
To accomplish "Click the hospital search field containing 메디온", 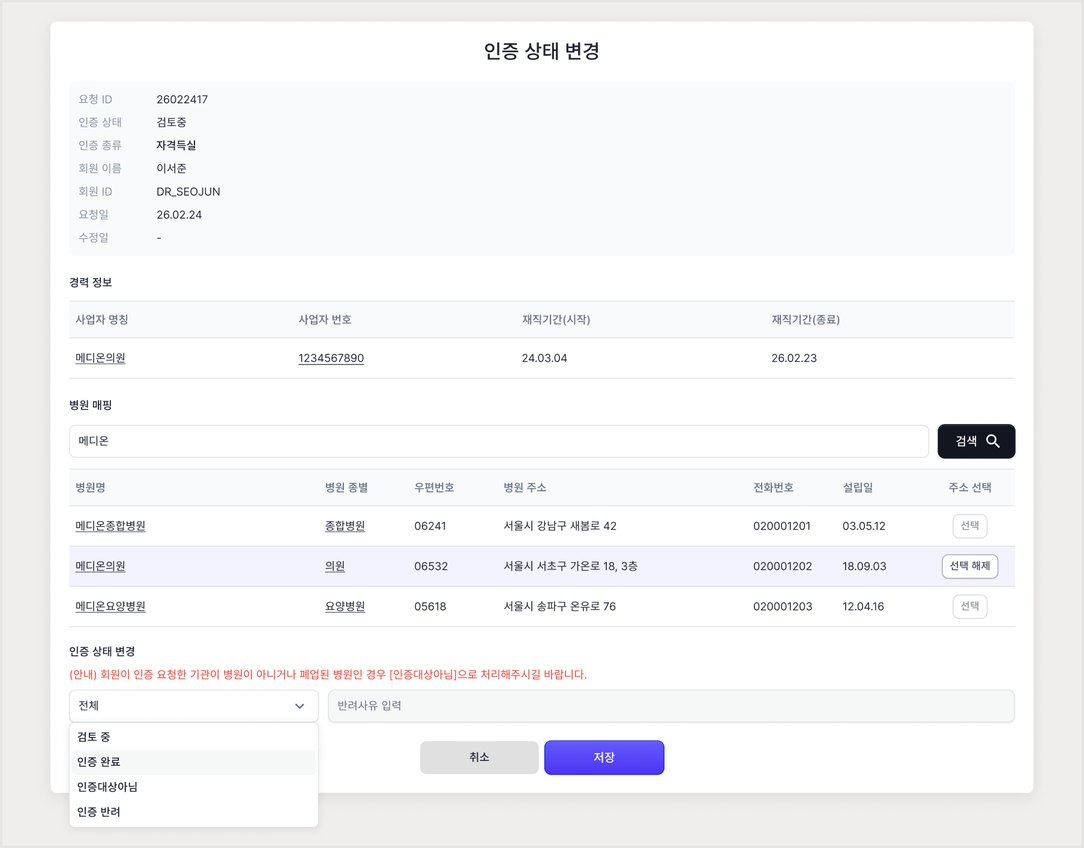I will click(x=498, y=441).
